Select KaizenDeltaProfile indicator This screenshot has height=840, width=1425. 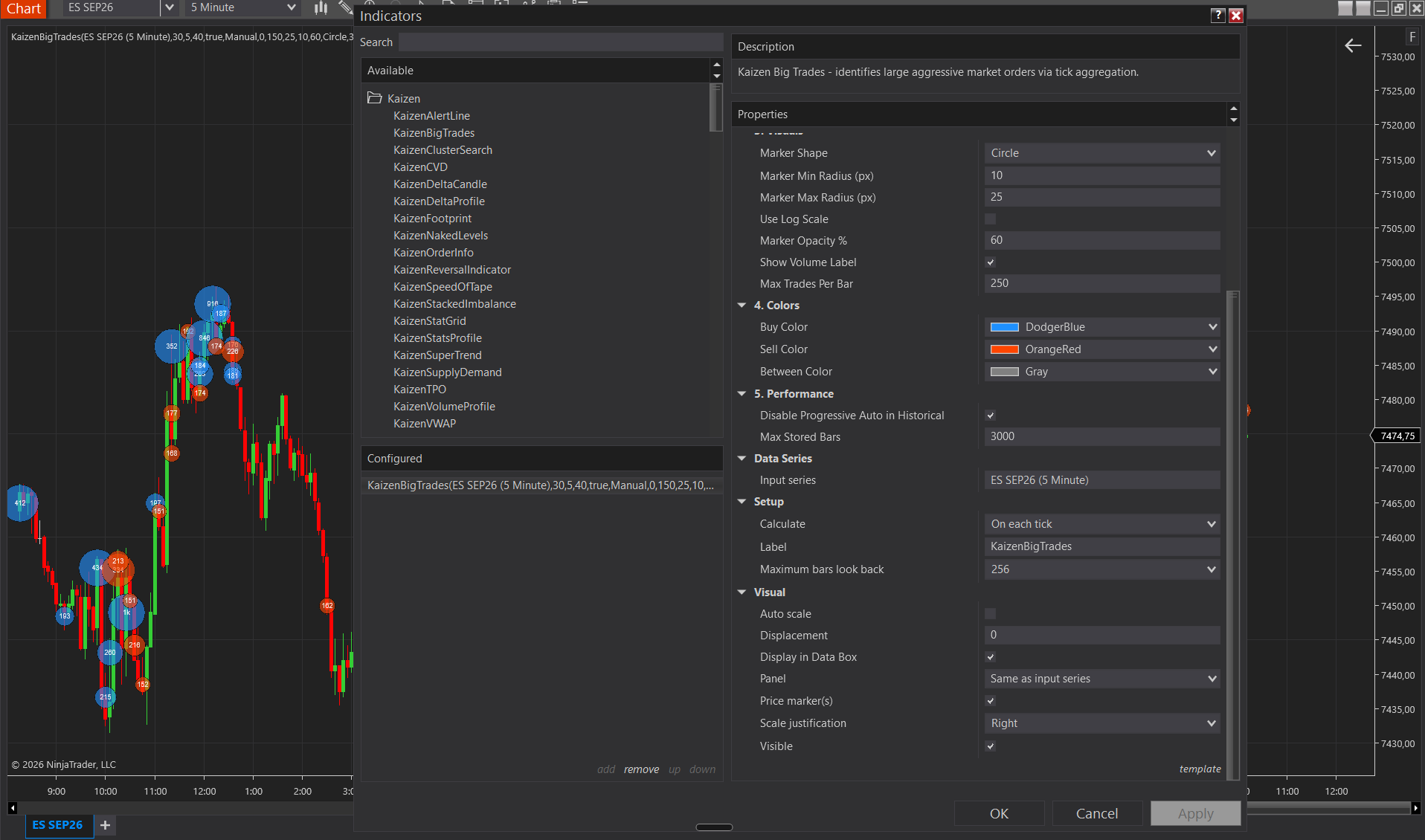click(x=439, y=201)
